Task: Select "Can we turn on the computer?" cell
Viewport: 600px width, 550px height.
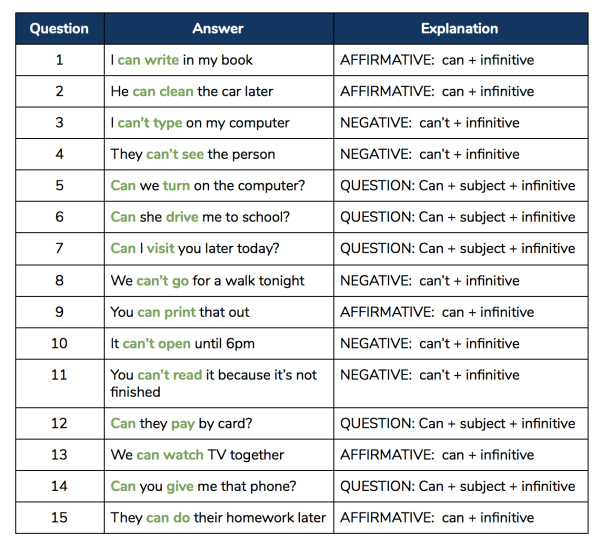Action: pos(218,186)
